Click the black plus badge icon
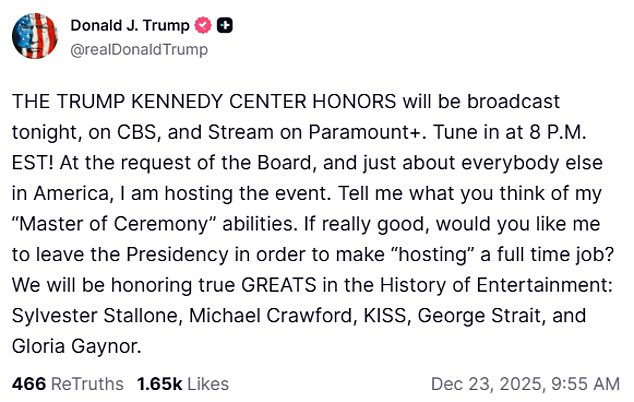Viewport: 634px width, 402px height. coord(225,26)
